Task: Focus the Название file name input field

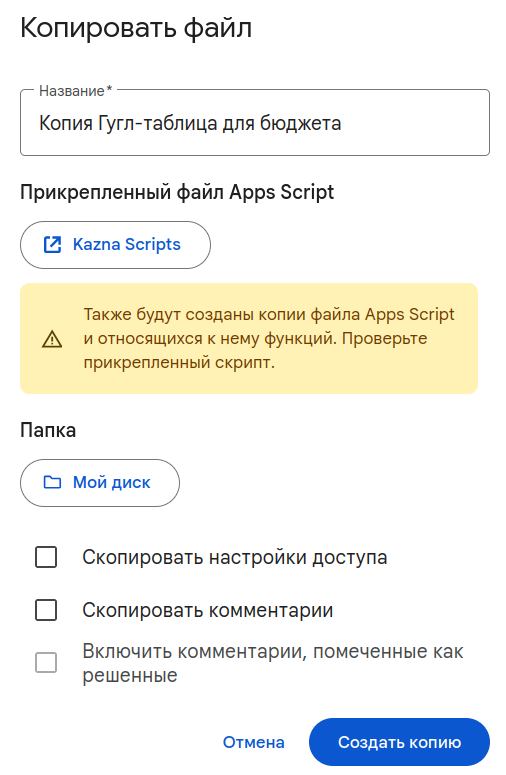Action: click(255, 123)
